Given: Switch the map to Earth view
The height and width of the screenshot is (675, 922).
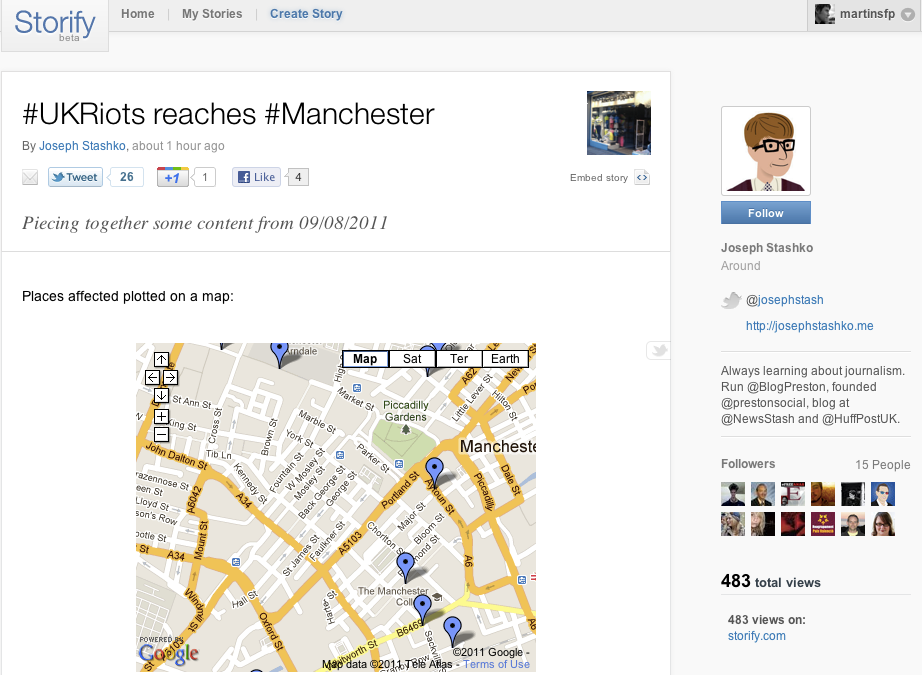Looking at the screenshot, I should [x=505, y=359].
